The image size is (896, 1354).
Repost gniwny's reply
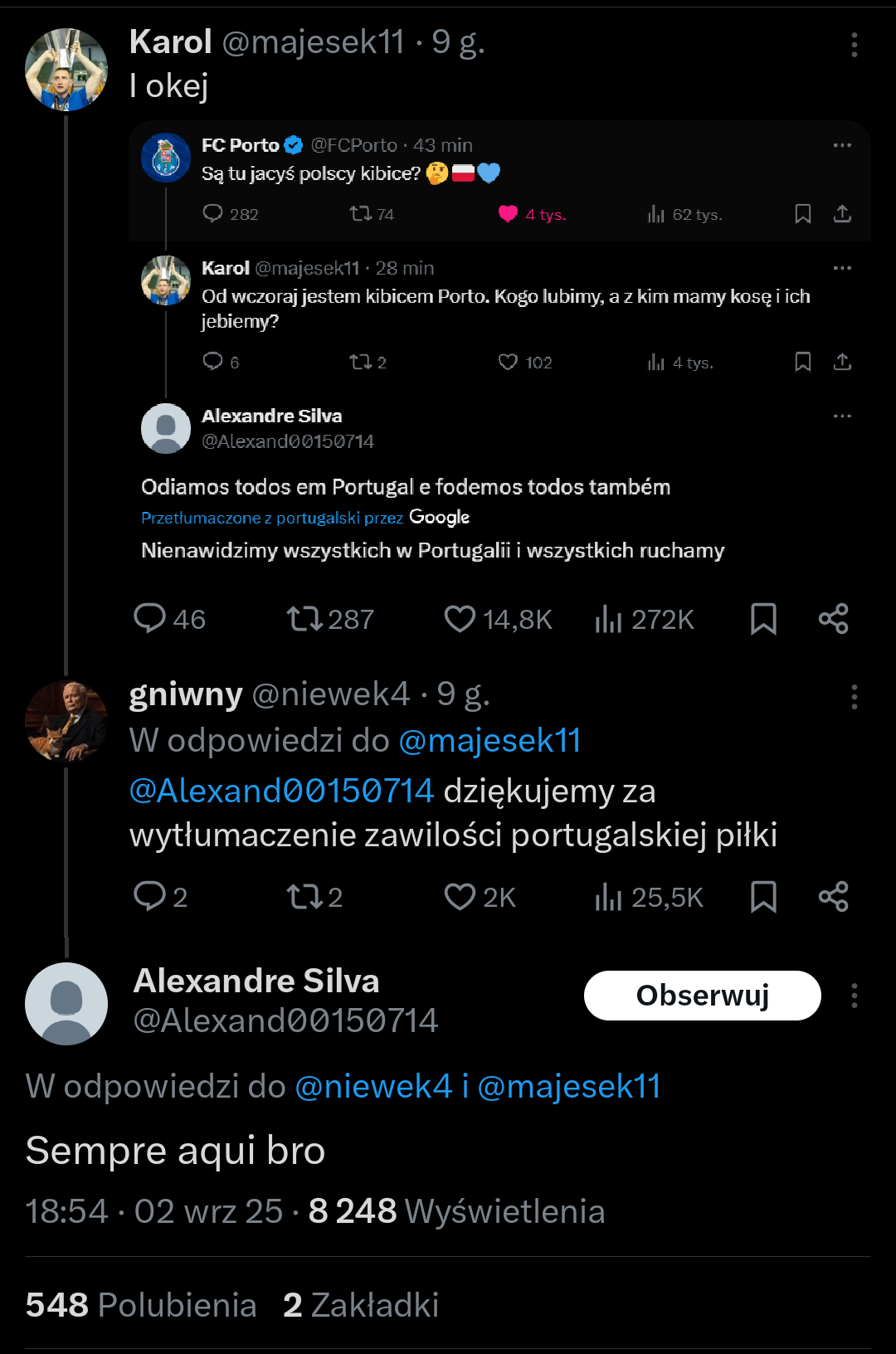click(304, 897)
